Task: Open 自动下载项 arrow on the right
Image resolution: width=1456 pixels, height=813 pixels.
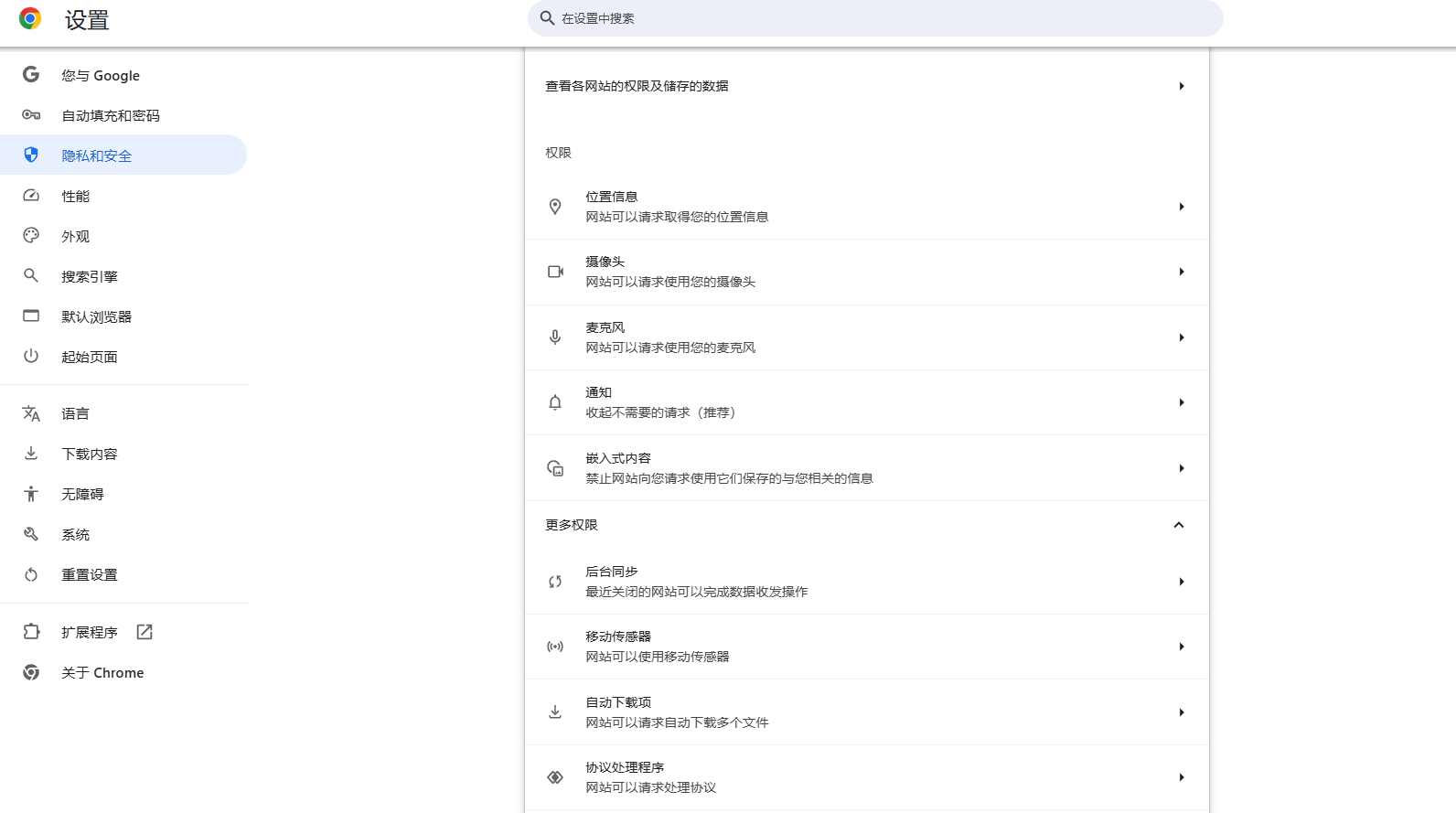Action: (1182, 712)
